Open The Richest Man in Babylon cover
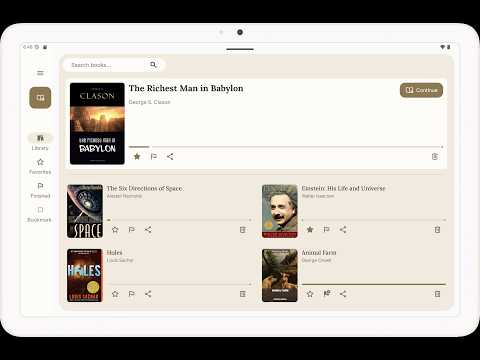 [x=97, y=123]
